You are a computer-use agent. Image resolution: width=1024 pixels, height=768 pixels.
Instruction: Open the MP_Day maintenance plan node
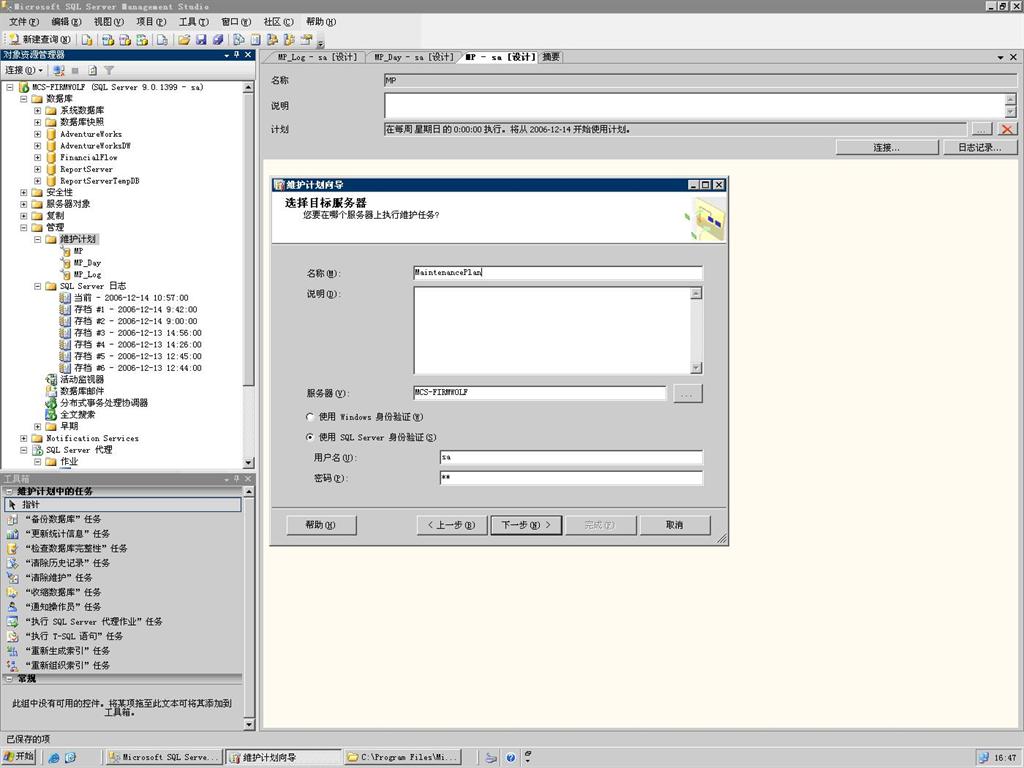coord(87,263)
